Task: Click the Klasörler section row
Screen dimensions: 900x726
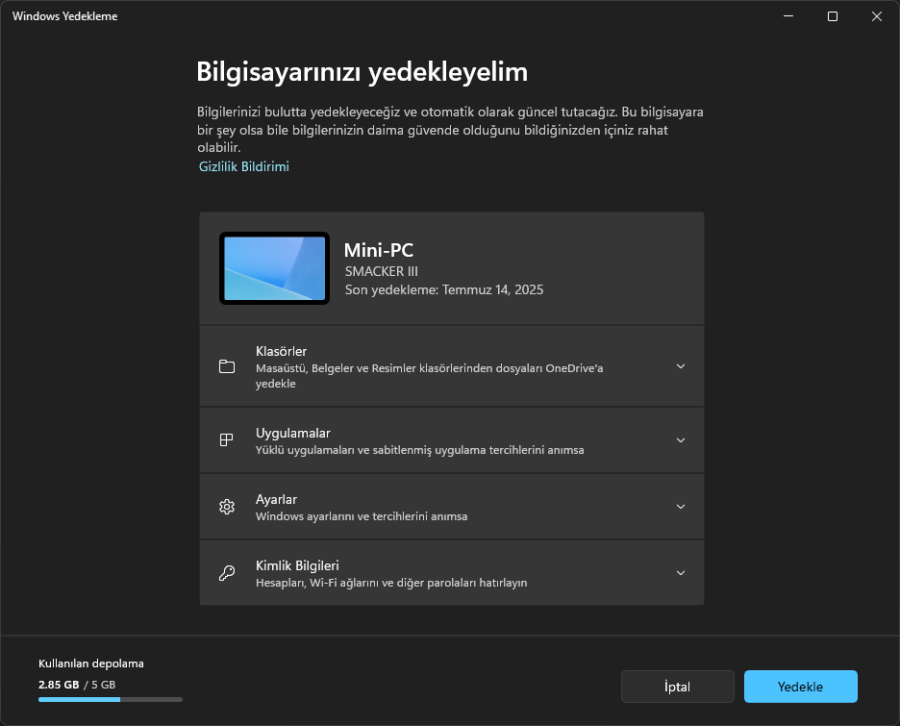Action: coord(452,366)
